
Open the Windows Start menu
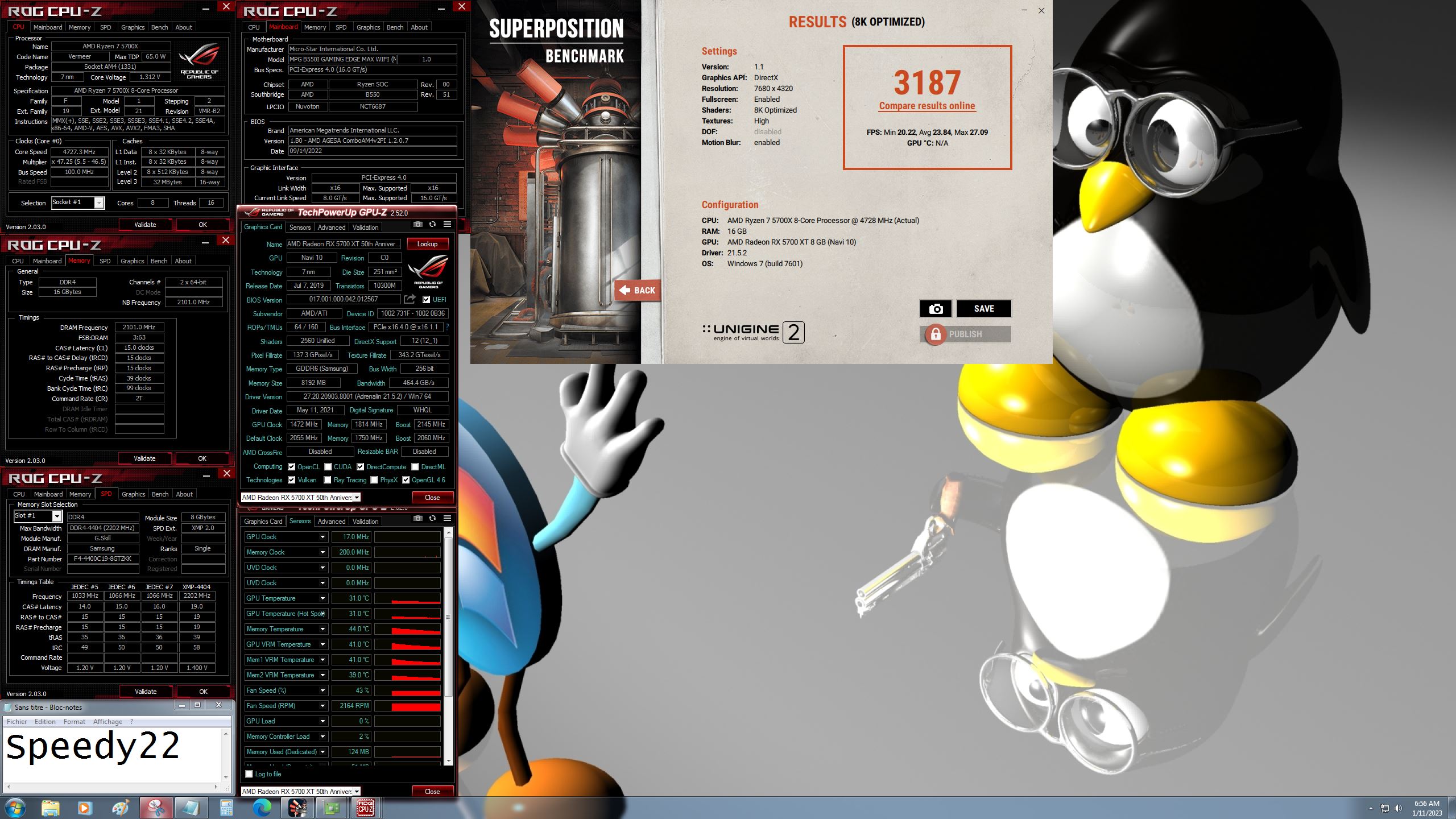point(15,808)
